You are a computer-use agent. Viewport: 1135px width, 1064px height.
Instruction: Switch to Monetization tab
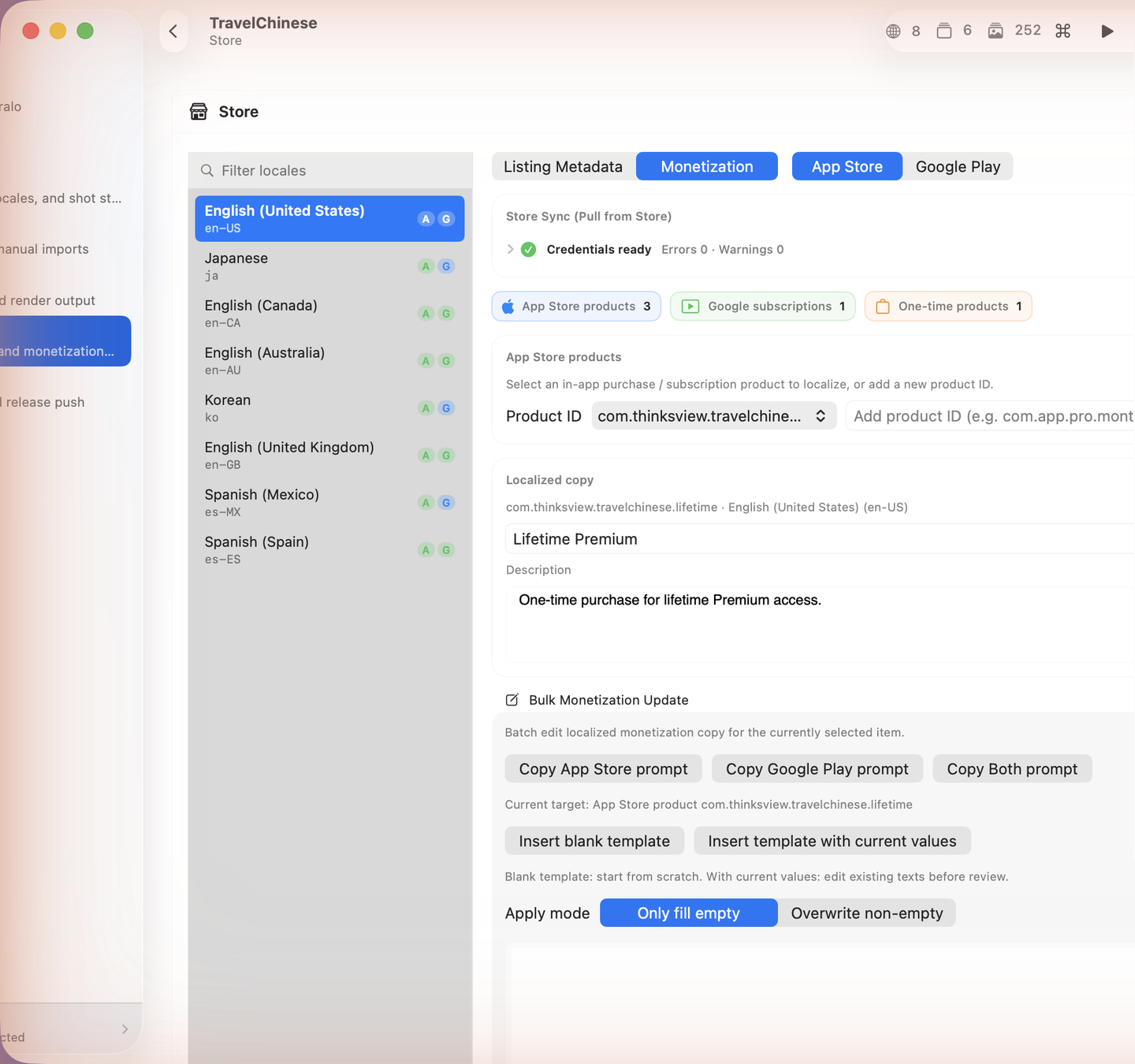tap(707, 166)
